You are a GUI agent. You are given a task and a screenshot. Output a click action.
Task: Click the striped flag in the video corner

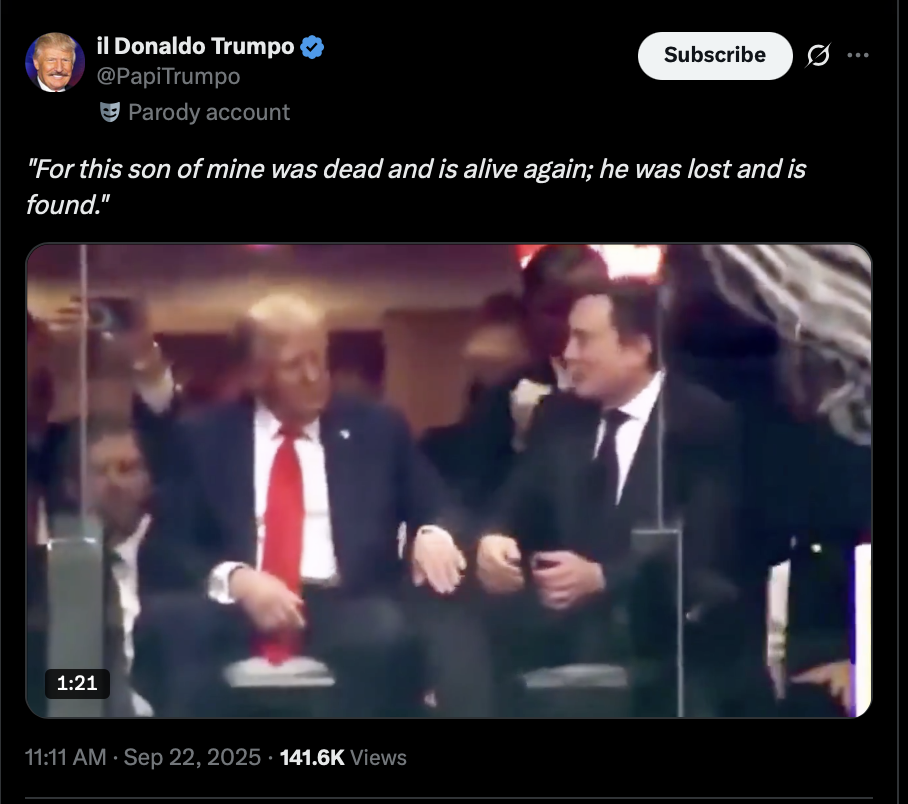[x=799, y=330]
